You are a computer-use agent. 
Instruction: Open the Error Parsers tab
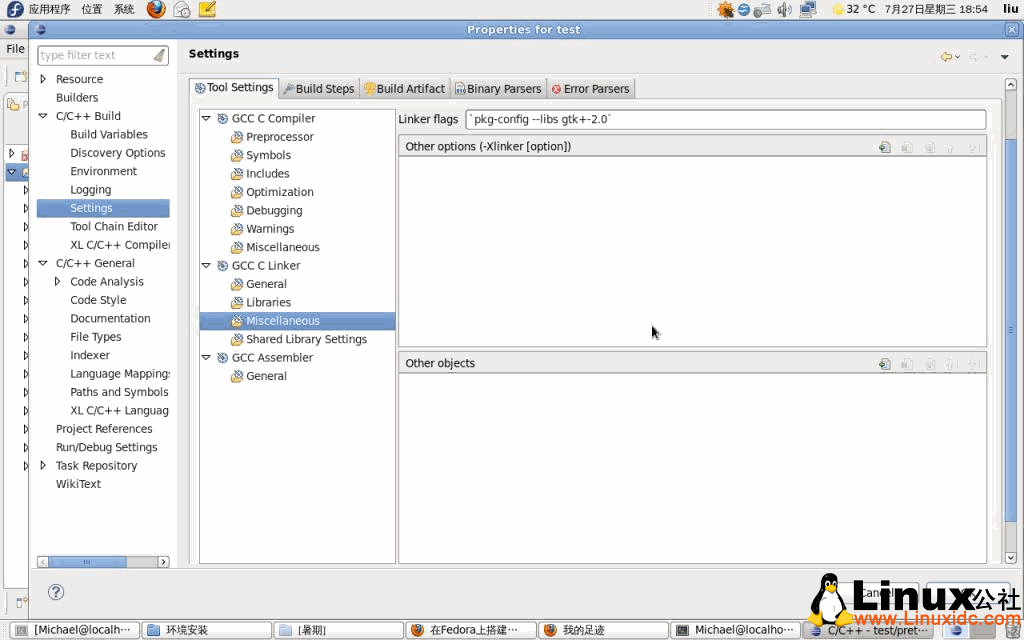(590, 87)
